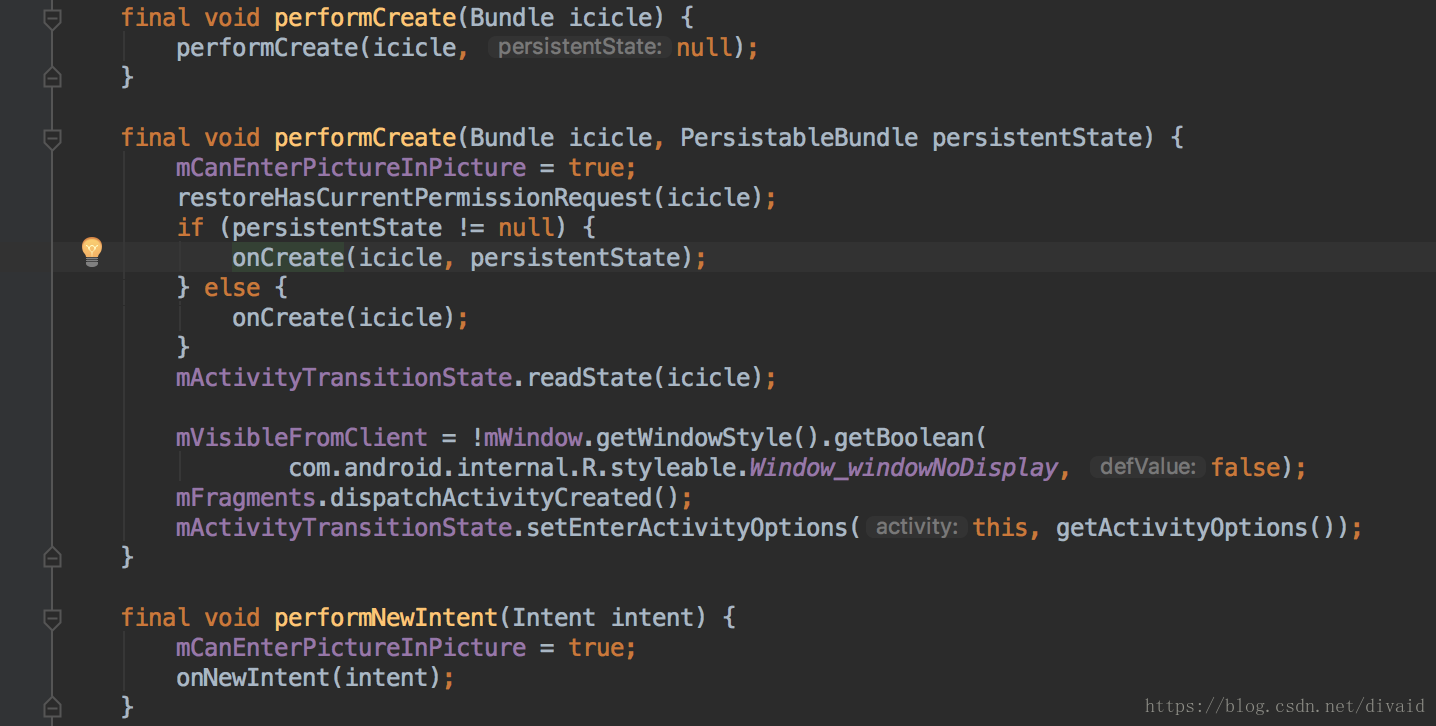Click mActivityTransitionState before setEnterActivityOptions
1436x726 pixels.
click(x=344, y=527)
